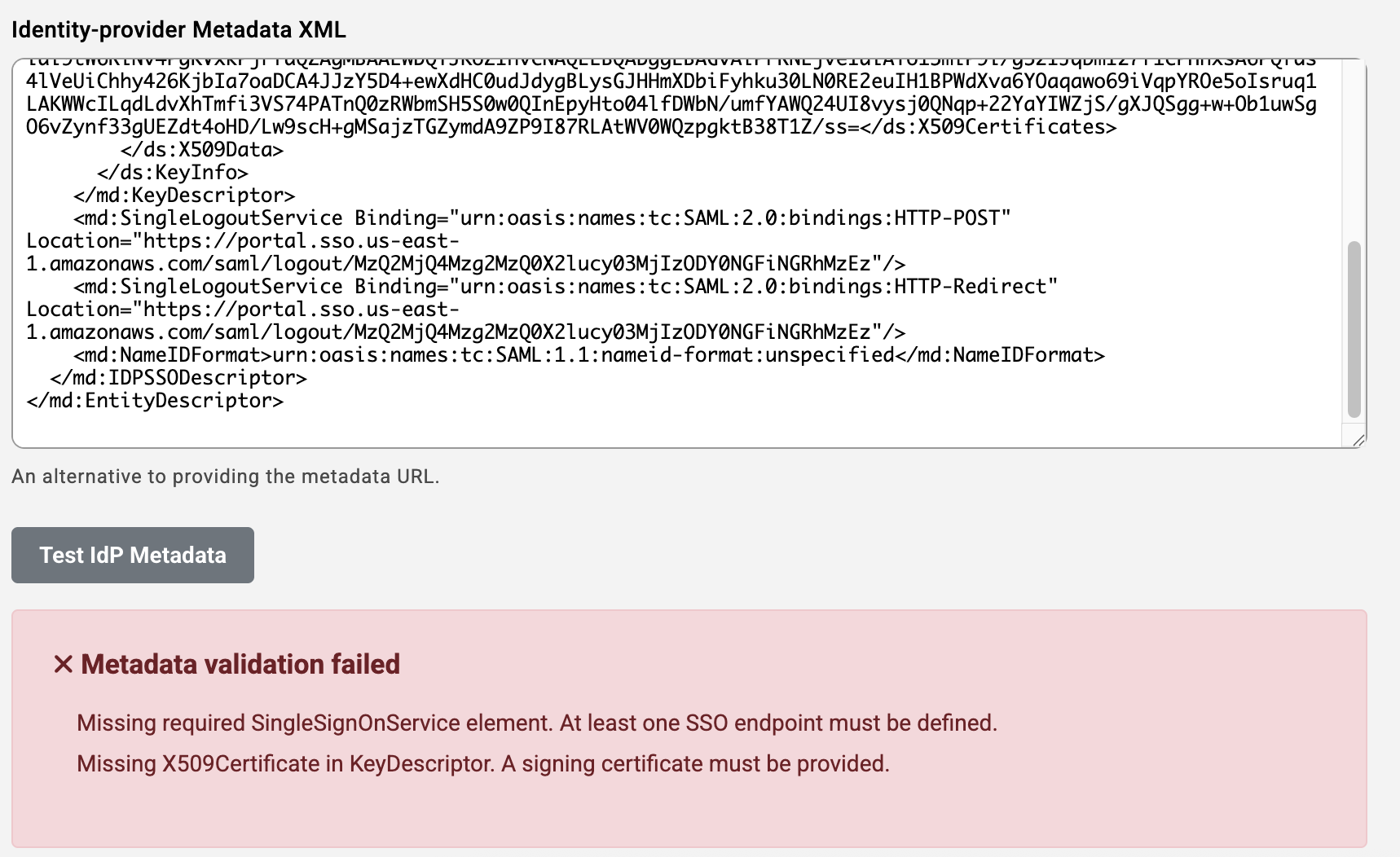Click the missing X509Certificate error message
The image size is (1400, 857).
tap(482, 764)
